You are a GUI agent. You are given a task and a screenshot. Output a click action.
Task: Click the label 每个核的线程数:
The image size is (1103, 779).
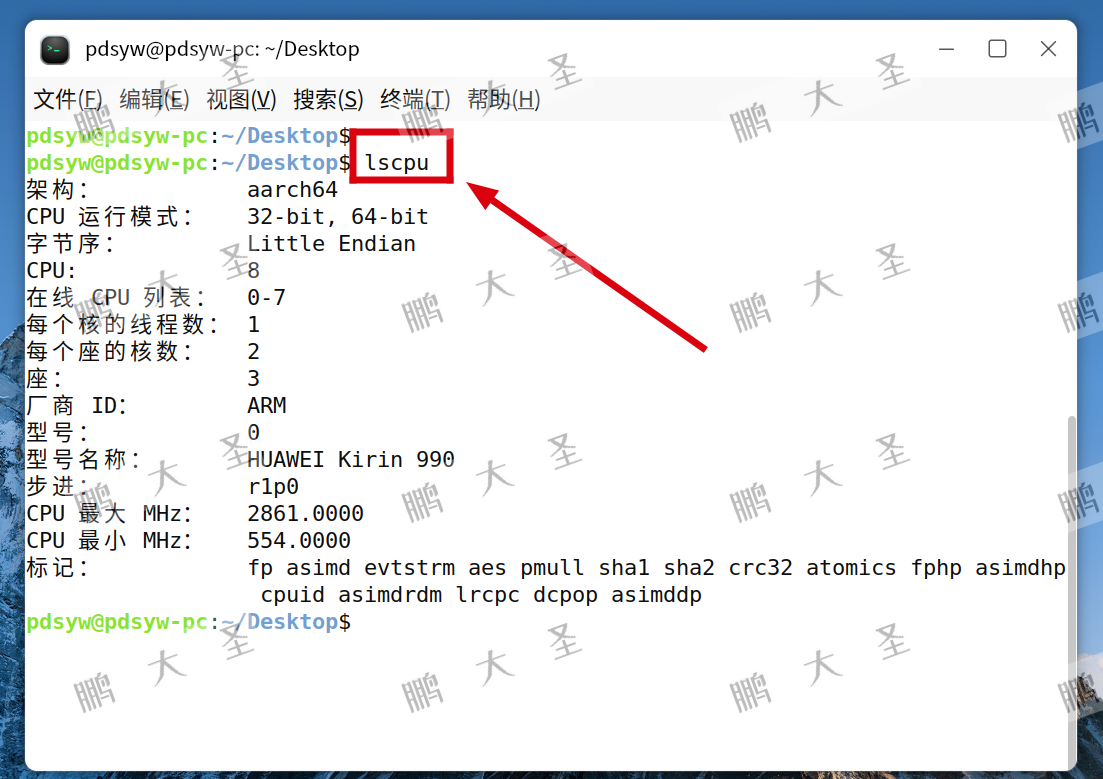point(123,324)
